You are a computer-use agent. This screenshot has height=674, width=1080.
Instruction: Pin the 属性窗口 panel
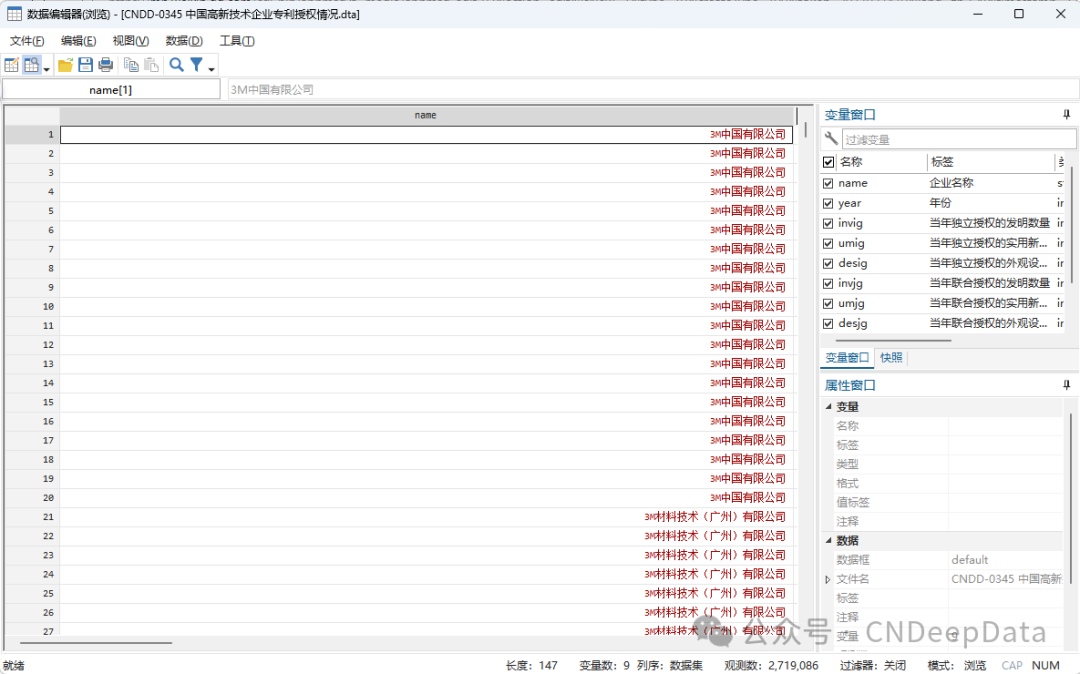1066,385
